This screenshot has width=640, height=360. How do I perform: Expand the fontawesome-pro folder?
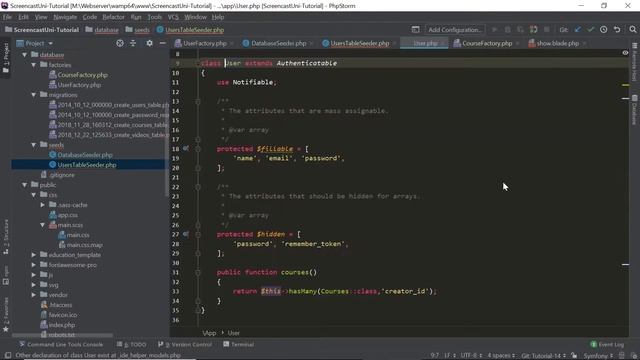33,264
